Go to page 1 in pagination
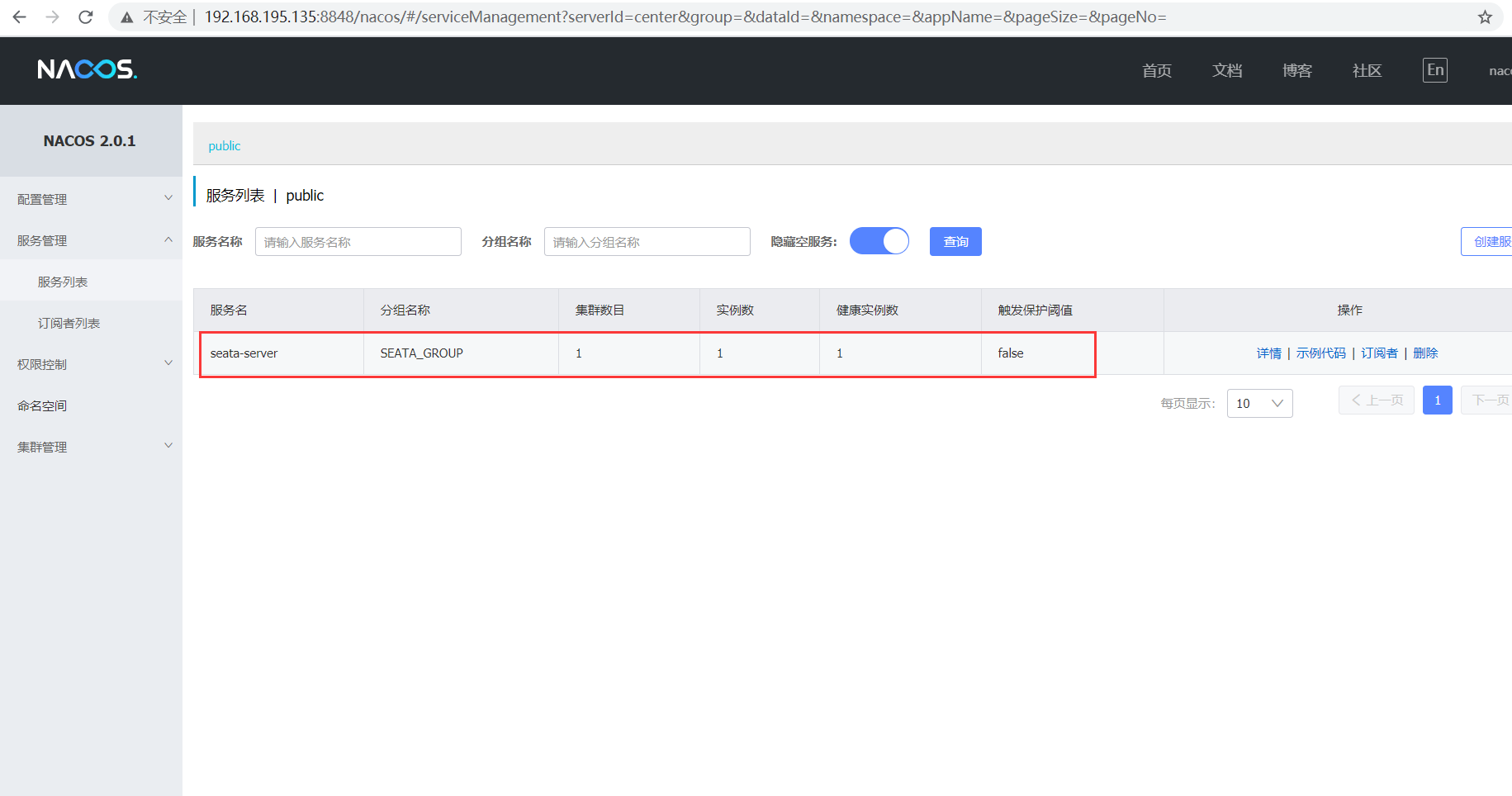The width and height of the screenshot is (1512, 796). point(1438,400)
